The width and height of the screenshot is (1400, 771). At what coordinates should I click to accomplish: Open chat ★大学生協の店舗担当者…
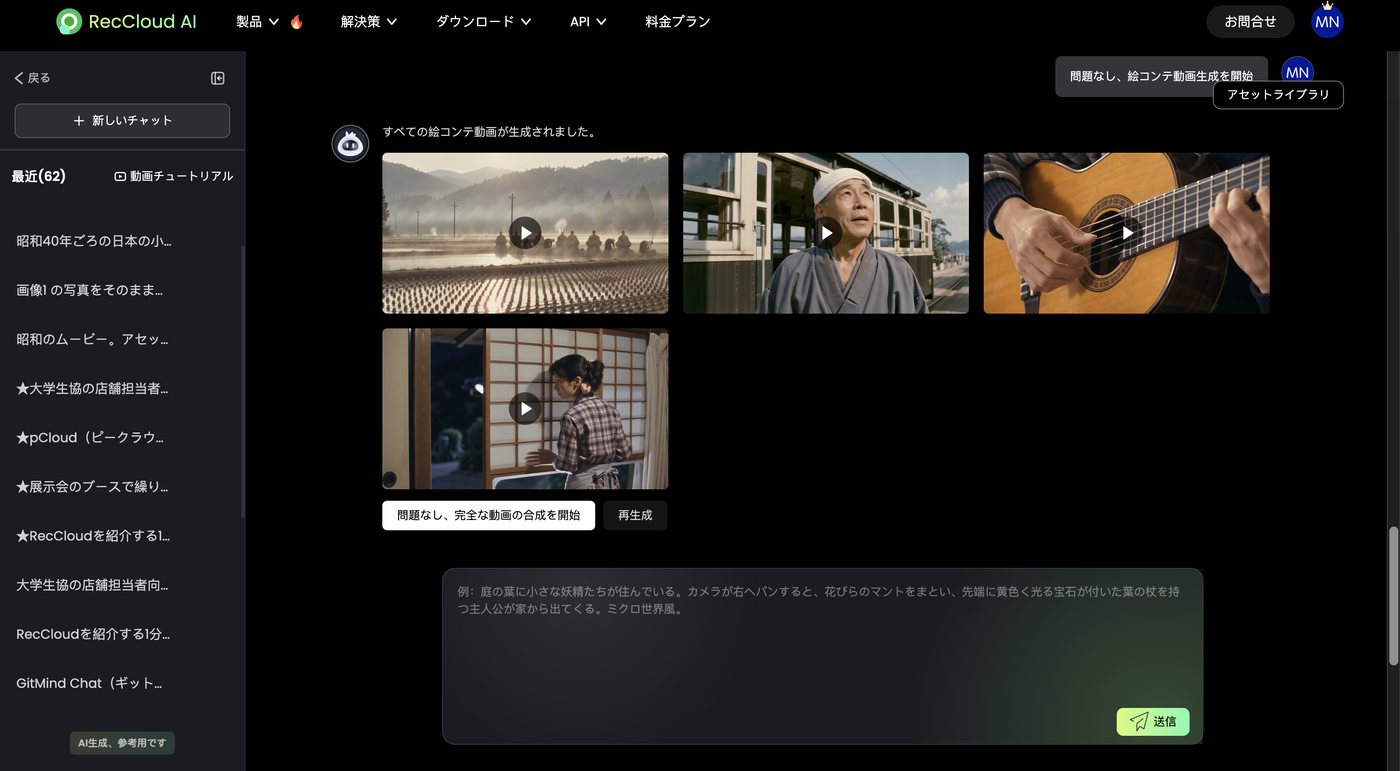click(92, 388)
